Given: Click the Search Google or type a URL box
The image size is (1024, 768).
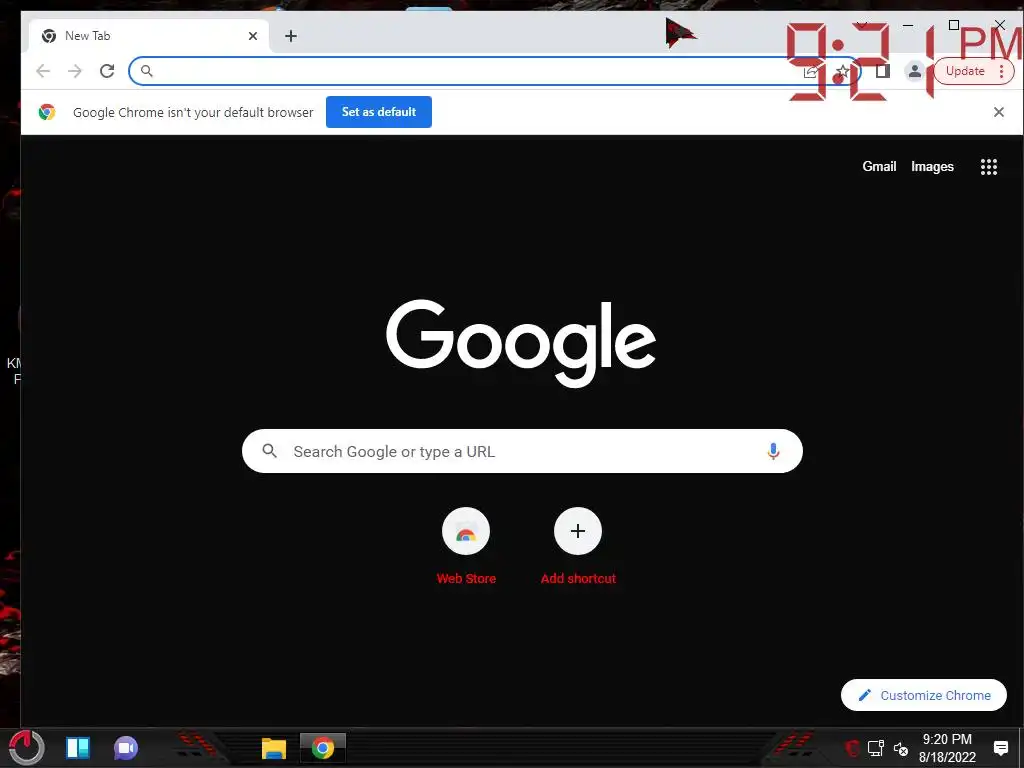Looking at the screenshot, I should (x=522, y=451).
